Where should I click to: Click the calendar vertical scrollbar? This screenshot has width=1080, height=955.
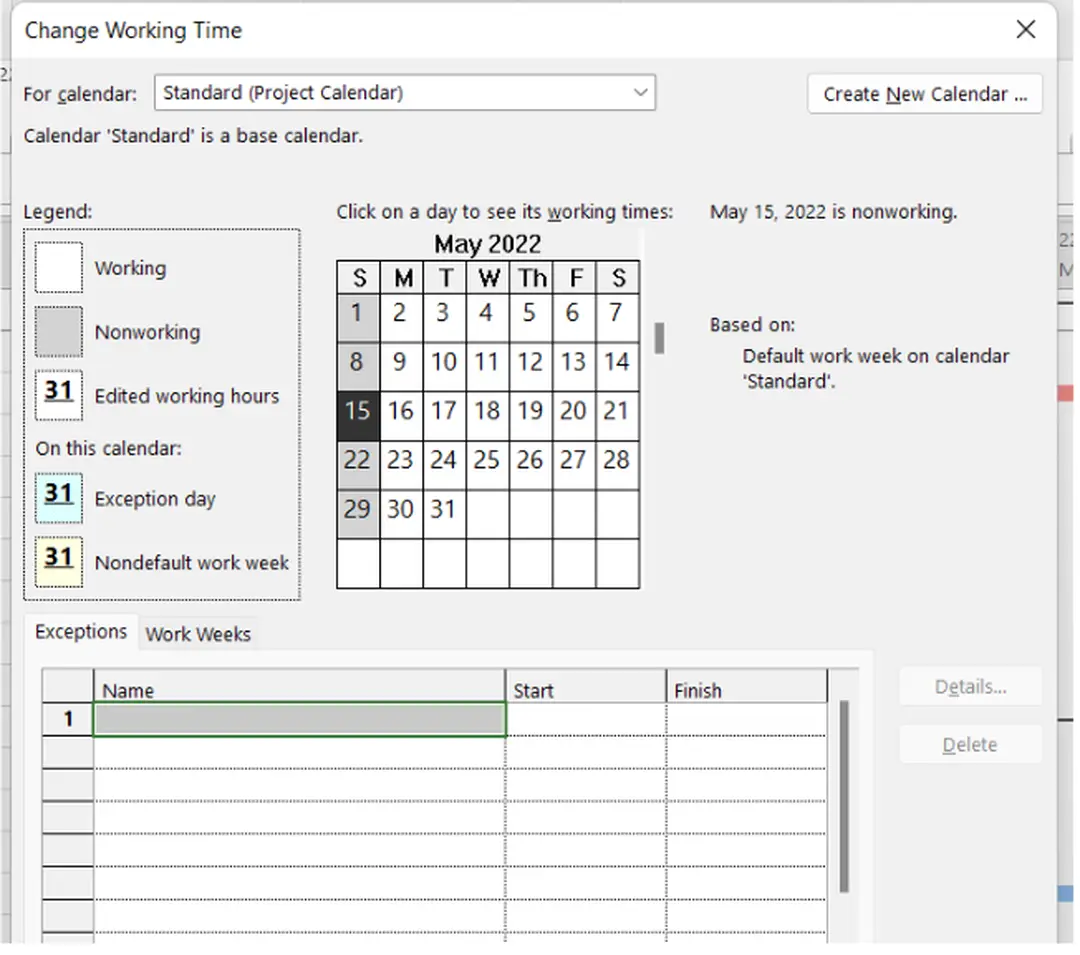click(x=659, y=339)
